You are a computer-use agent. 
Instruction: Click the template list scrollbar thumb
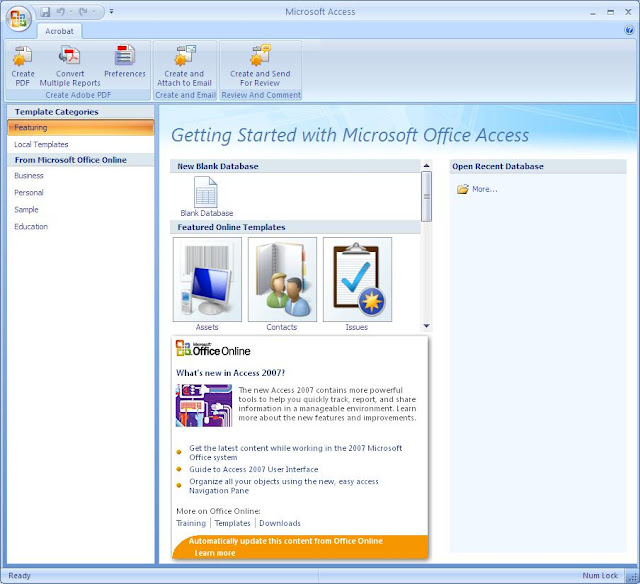(426, 196)
